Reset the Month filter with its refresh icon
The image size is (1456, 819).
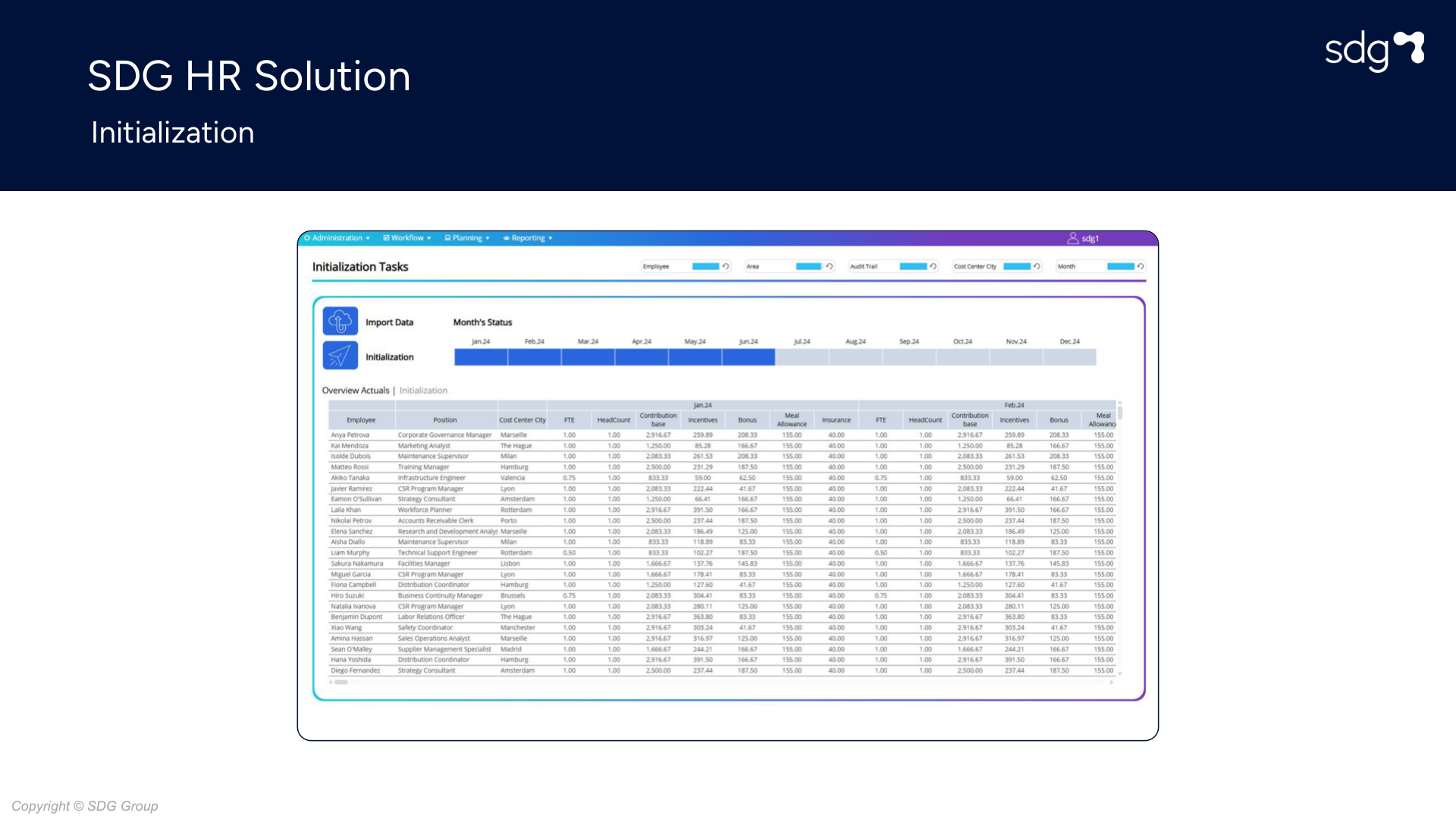tap(1141, 266)
